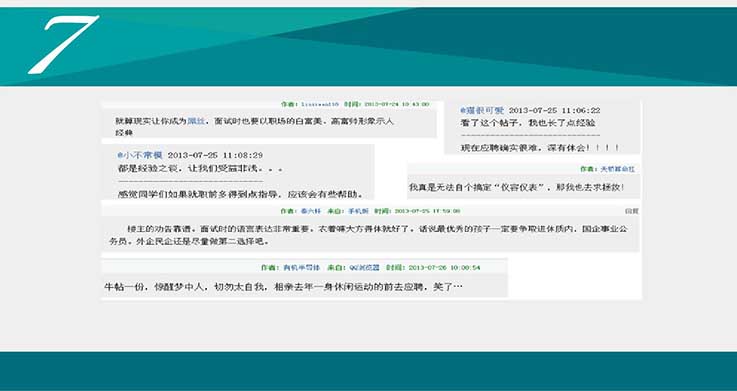
Task: Open the author link in the 2013-07-26 post
Action: (301, 267)
